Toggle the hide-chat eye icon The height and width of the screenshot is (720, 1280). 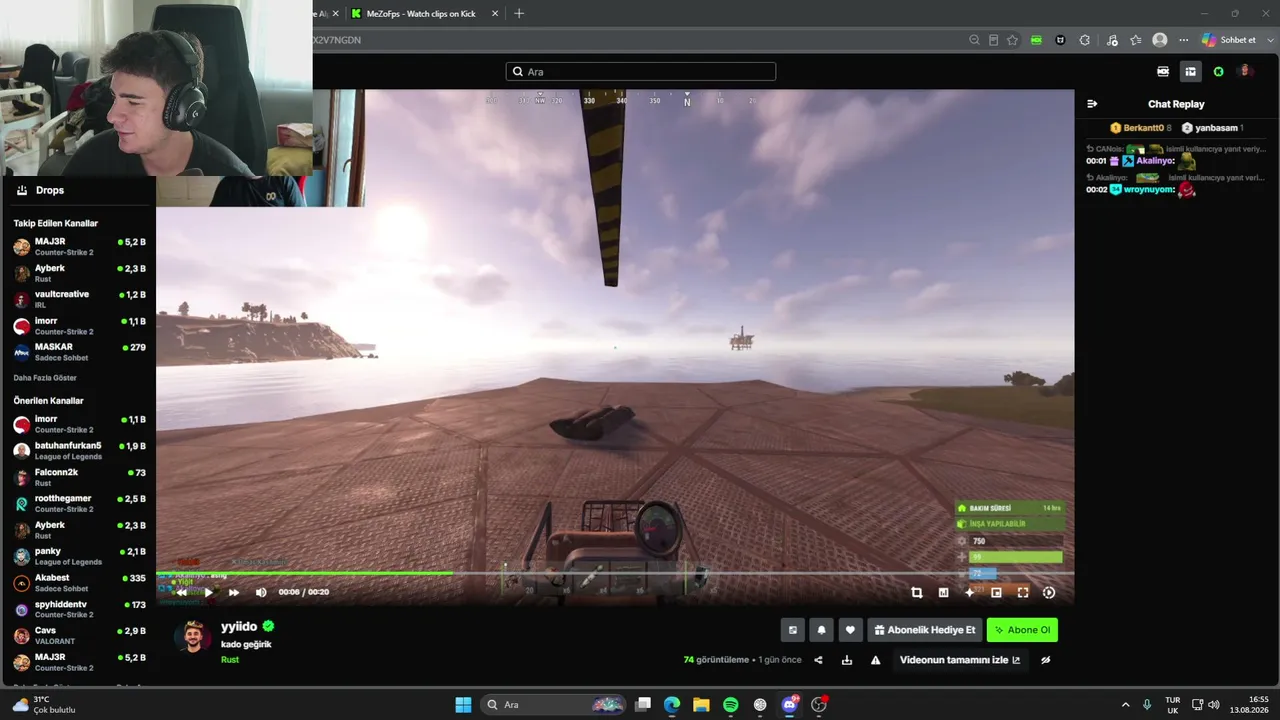tap(1046, 660)
